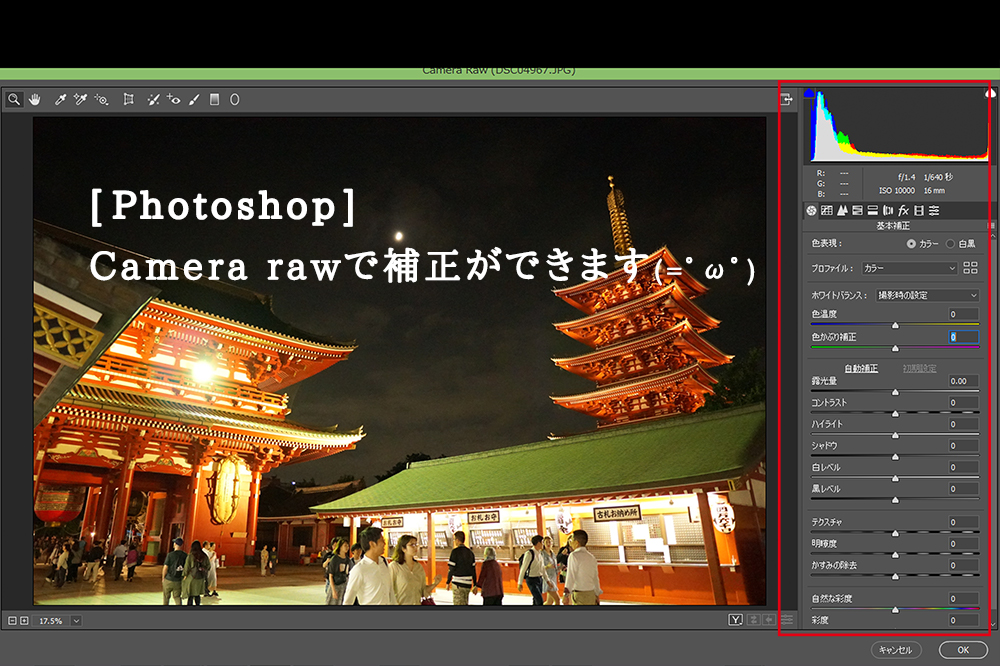Click the 白レベル value field

964,467
